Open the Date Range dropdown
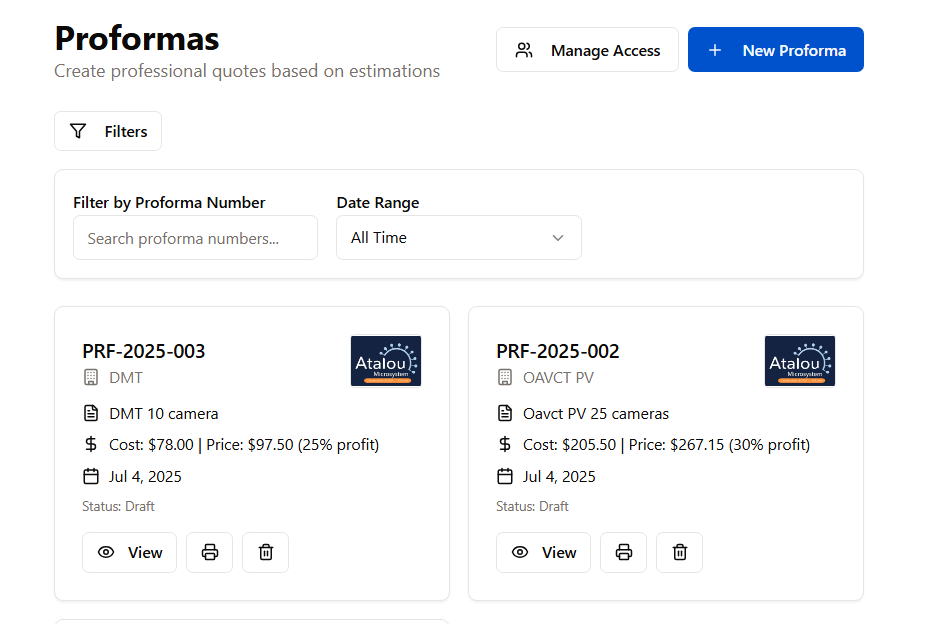Viewport: 942px width, 624px height. [458, 238]
